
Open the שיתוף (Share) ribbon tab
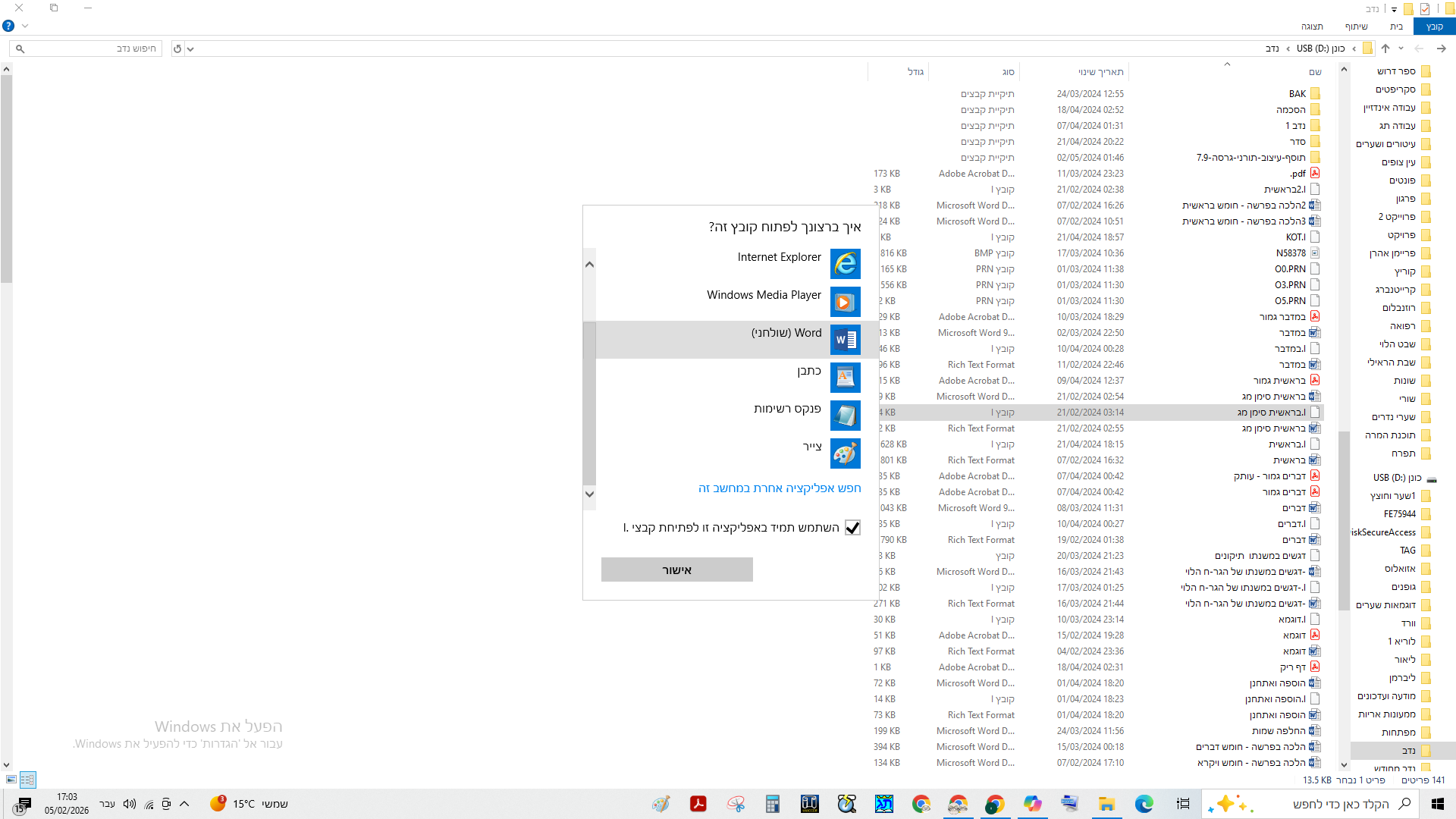point(1356,27)
